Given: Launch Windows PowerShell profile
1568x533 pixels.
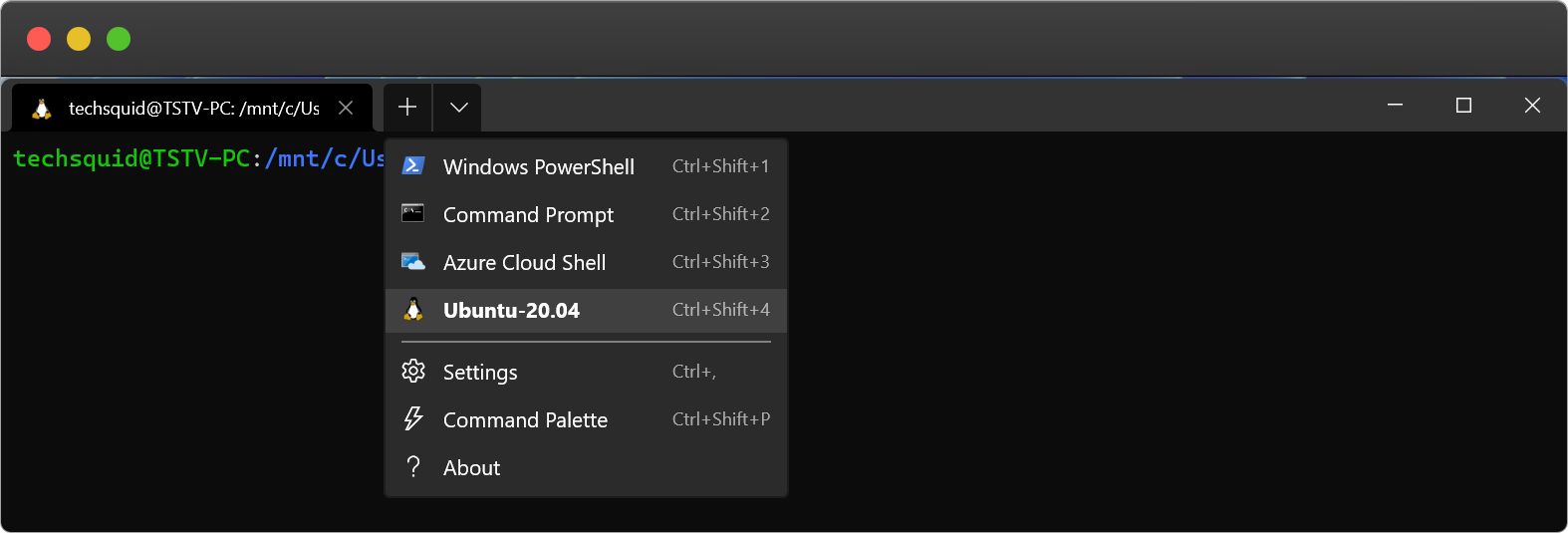Looking at the screenshot, I should [x=586, y=166].
